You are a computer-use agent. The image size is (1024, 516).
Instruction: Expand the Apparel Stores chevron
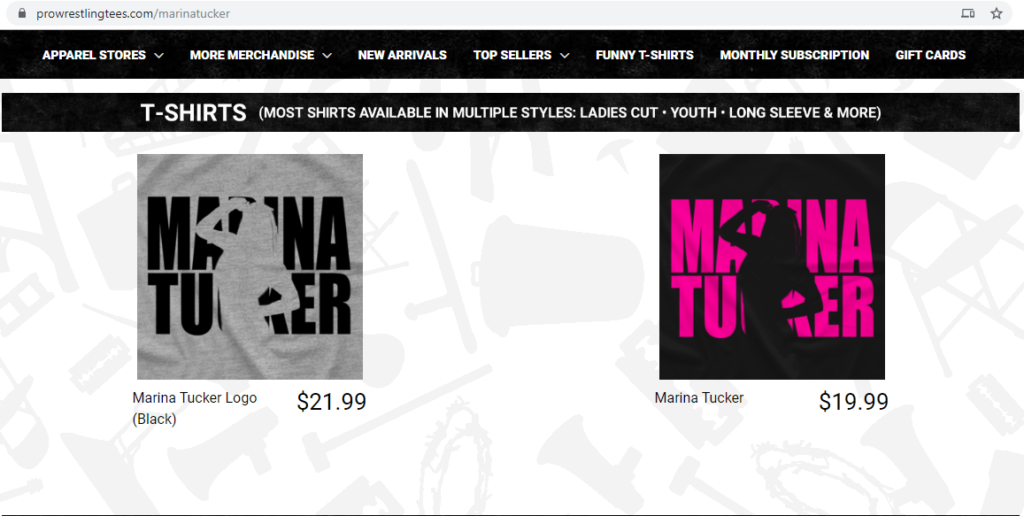tap(159, 56)
